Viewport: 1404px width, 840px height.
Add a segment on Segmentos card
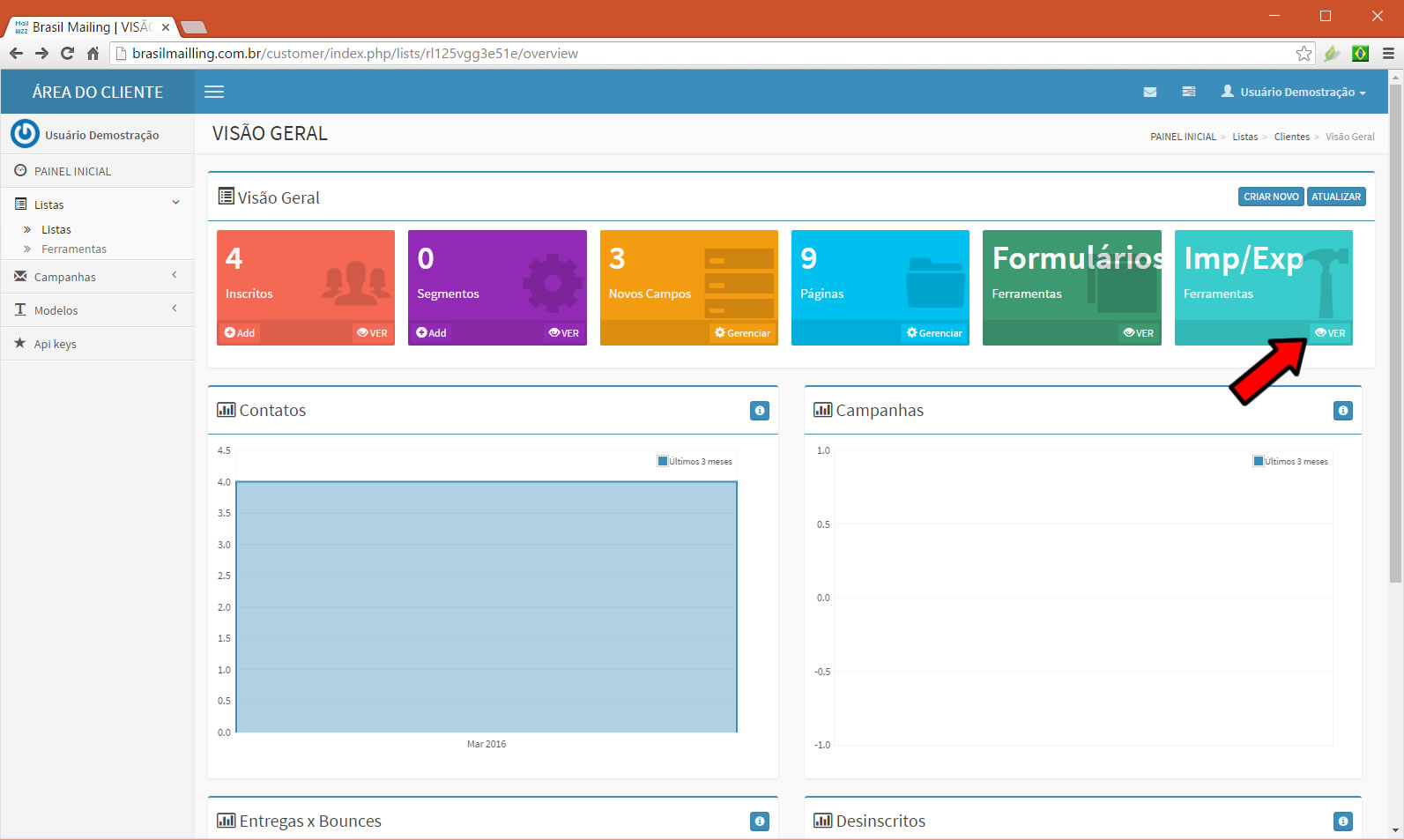(432, 333)
